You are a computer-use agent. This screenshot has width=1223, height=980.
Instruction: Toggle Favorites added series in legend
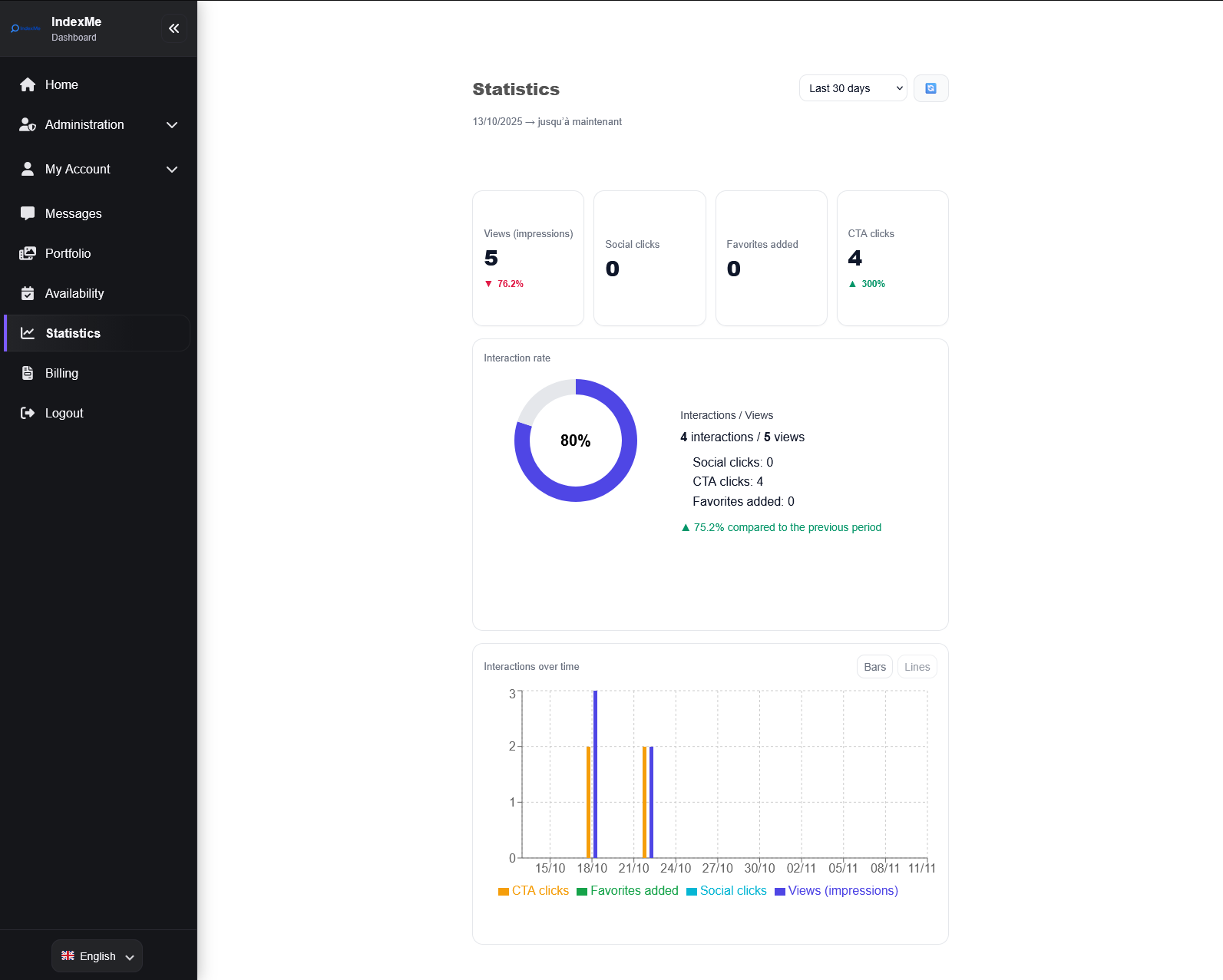(x=627, y=891)
